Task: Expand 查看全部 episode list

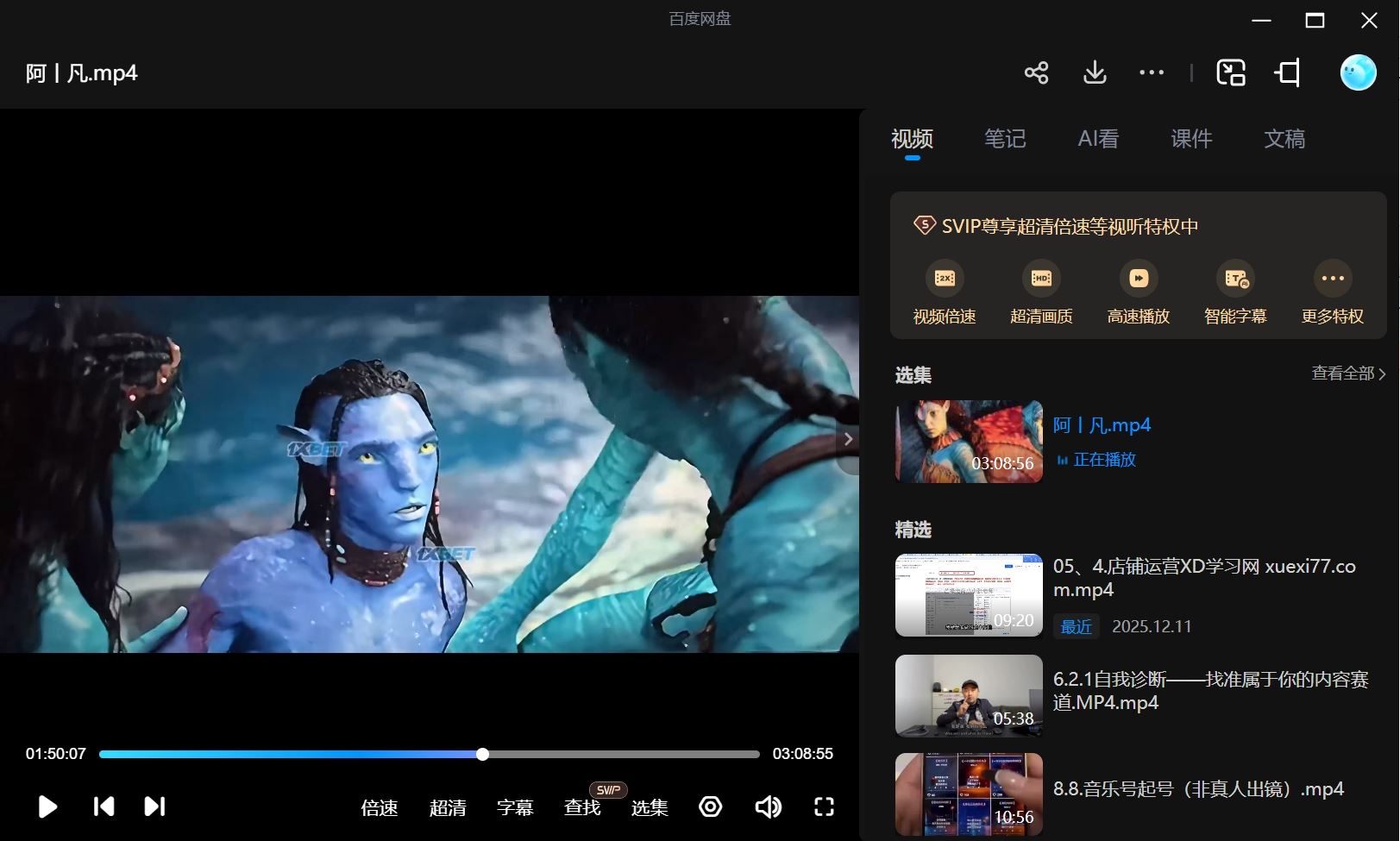Action: click(x=1348, y=373)
